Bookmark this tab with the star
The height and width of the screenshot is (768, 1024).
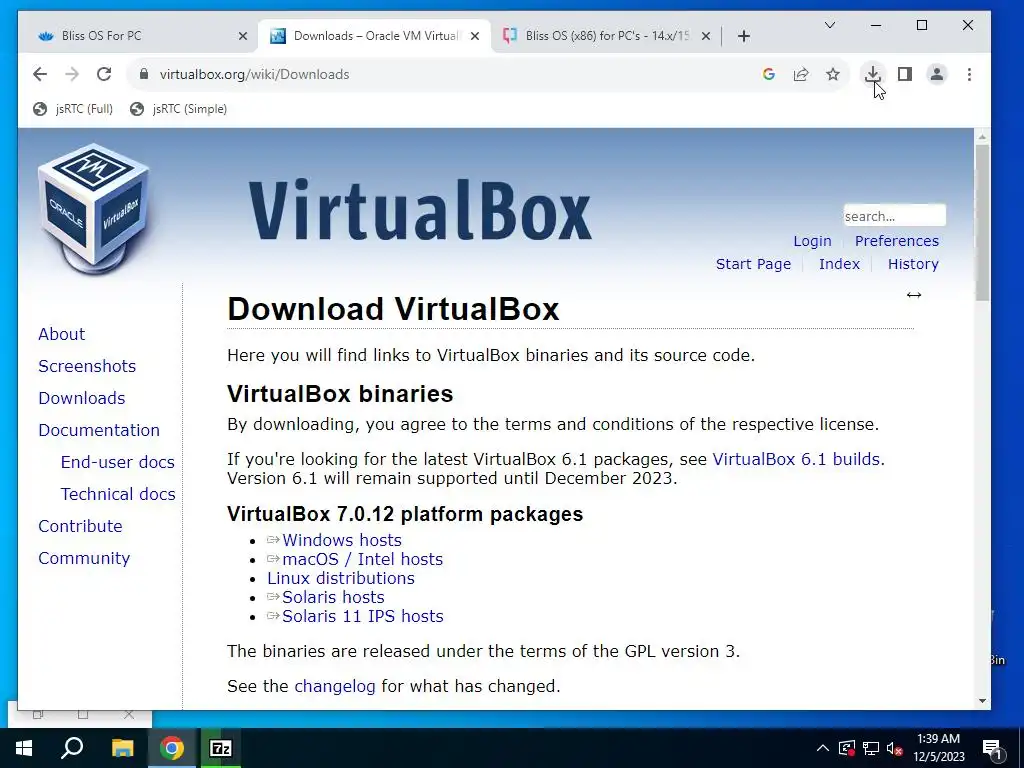click(x=833, y=74)
